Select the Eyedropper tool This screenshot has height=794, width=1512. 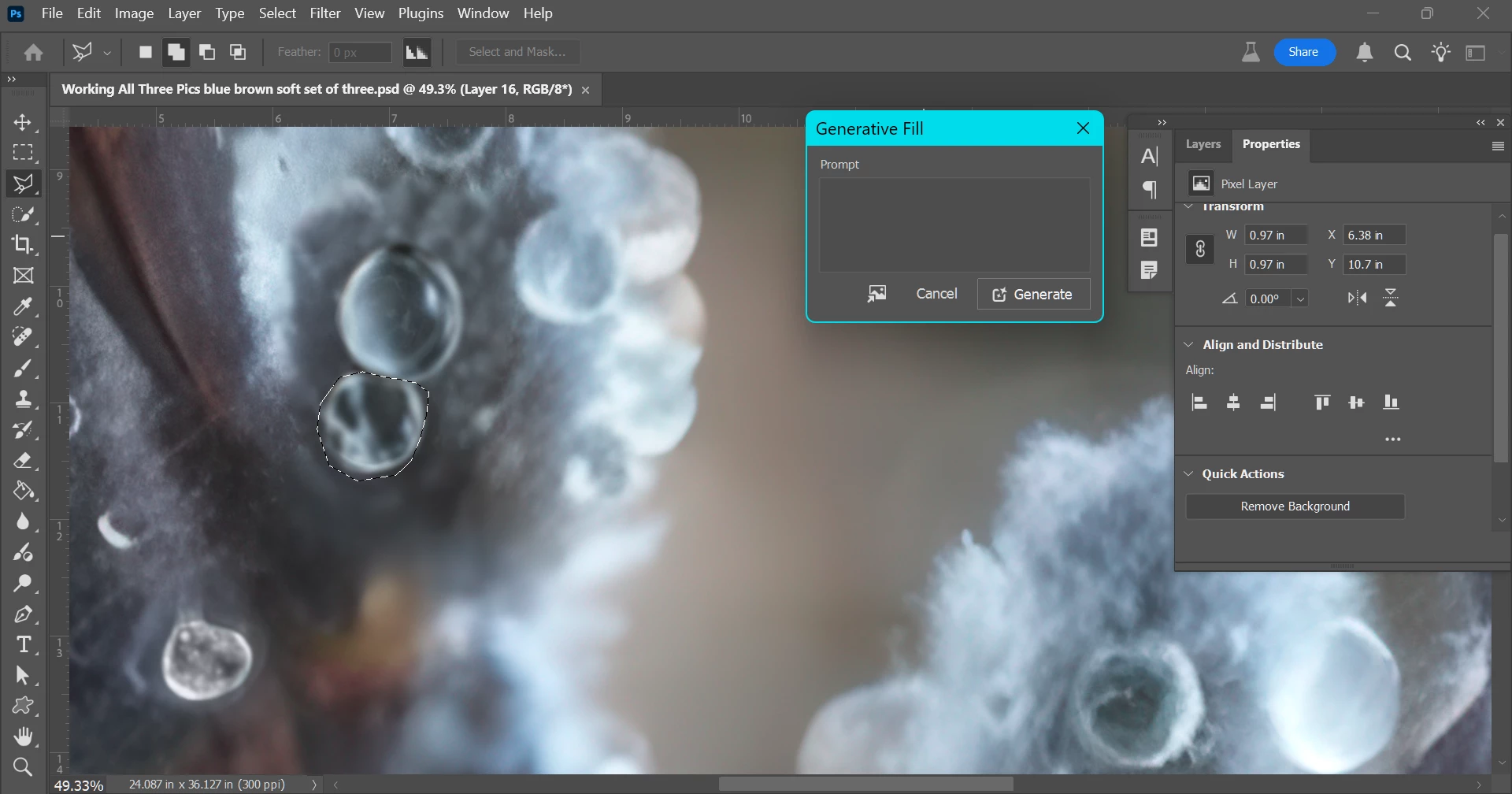coord(23,306)
